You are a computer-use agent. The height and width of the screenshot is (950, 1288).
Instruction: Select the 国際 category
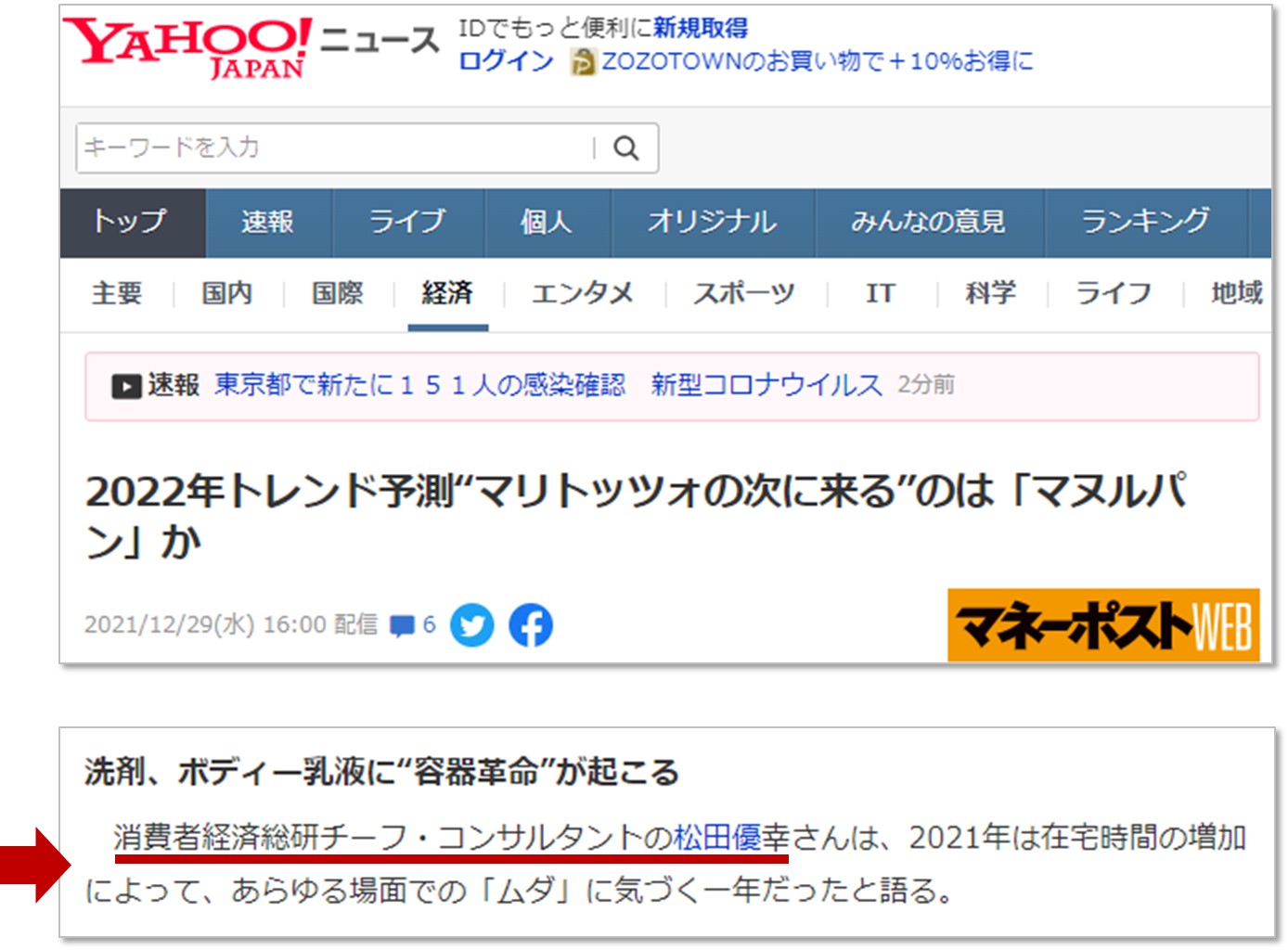tap(338, 294)
